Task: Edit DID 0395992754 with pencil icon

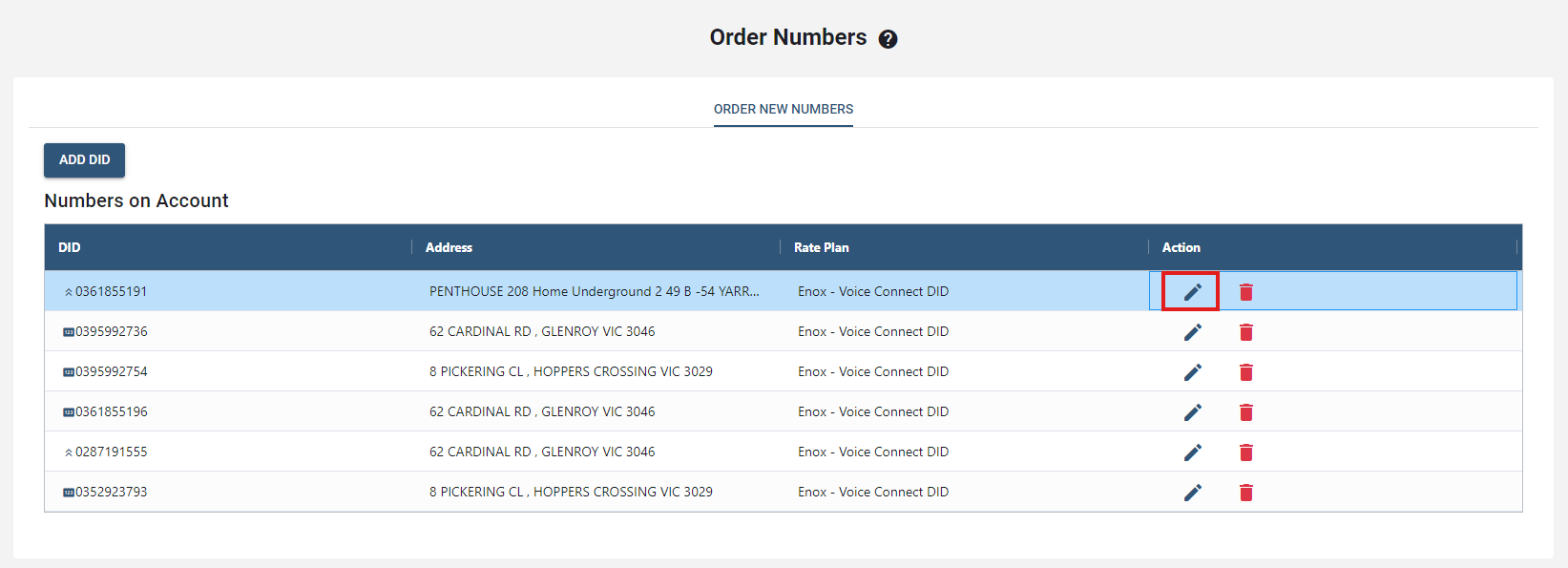Action: 1192,372
